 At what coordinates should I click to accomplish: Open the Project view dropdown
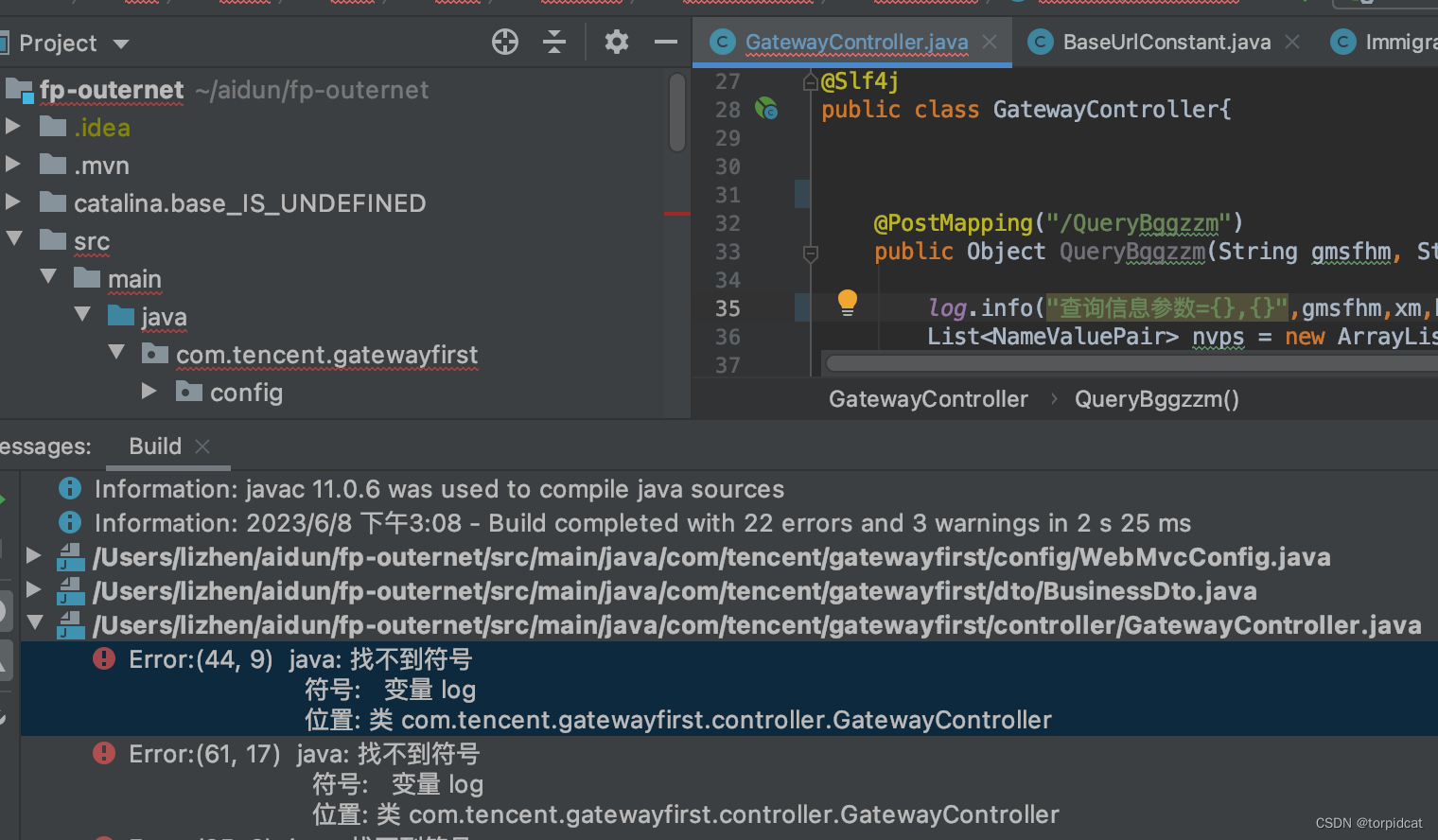click(x=121, y=44)
